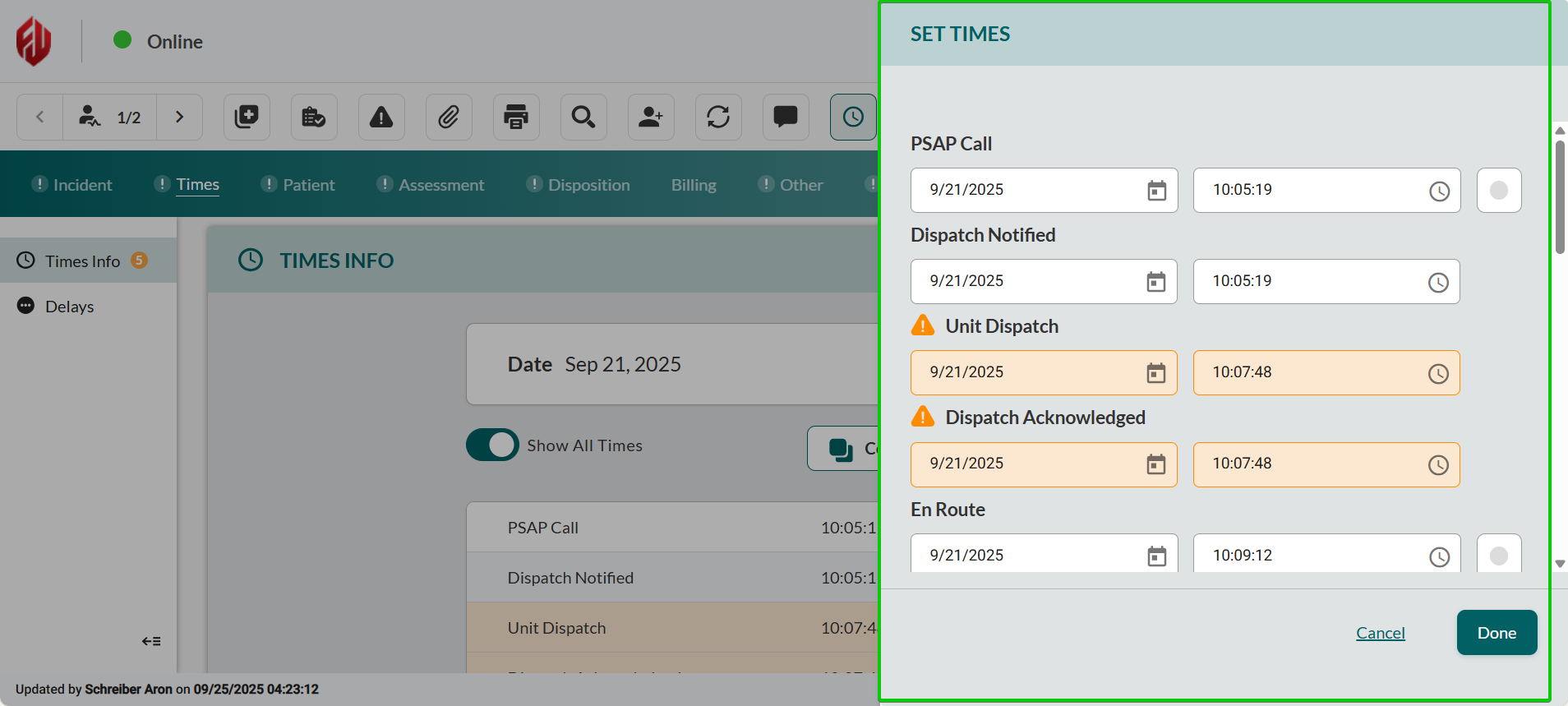
Task: Select the En Route radio button
Action: pos(1498,556)
